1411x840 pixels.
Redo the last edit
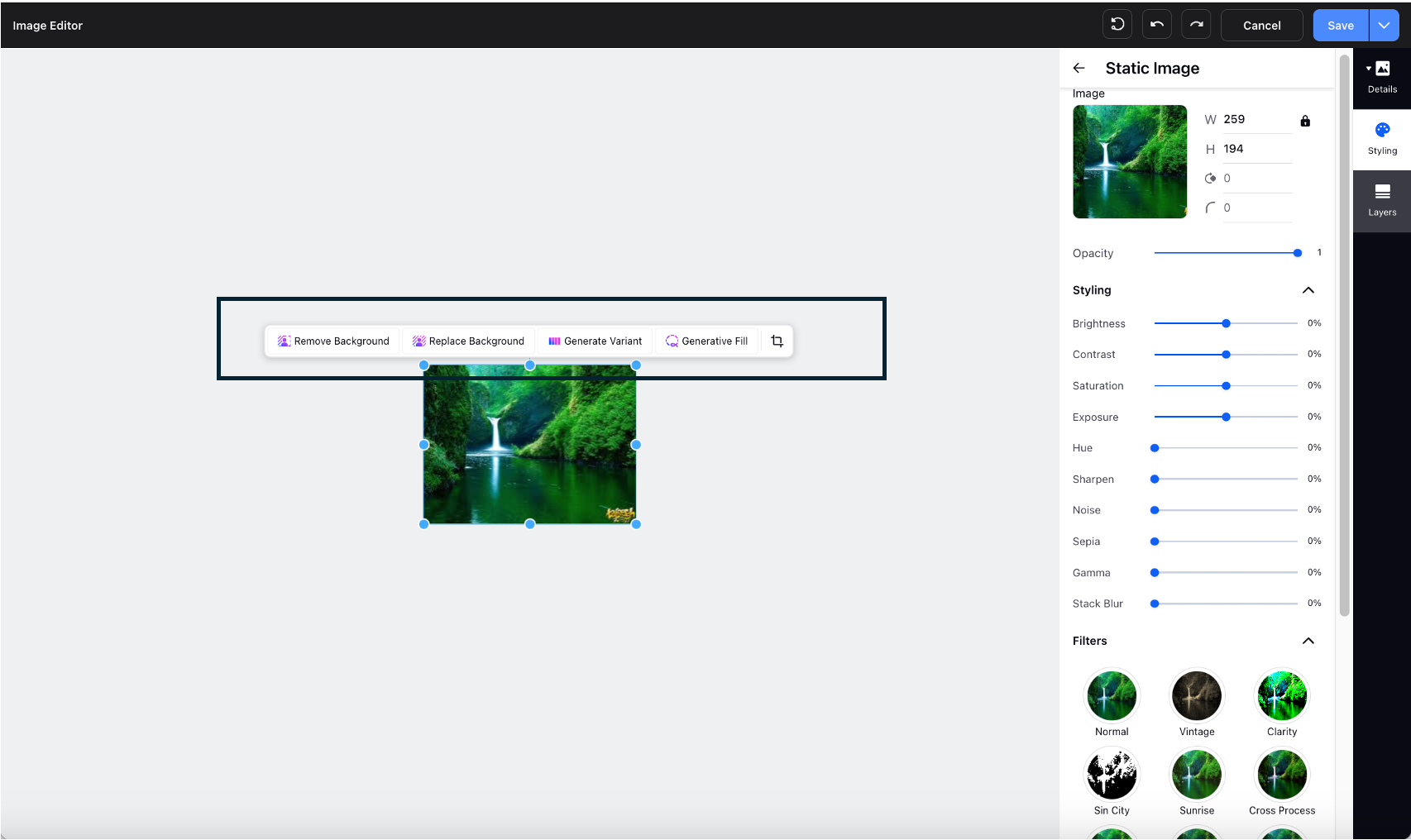tap(1196, 25)
